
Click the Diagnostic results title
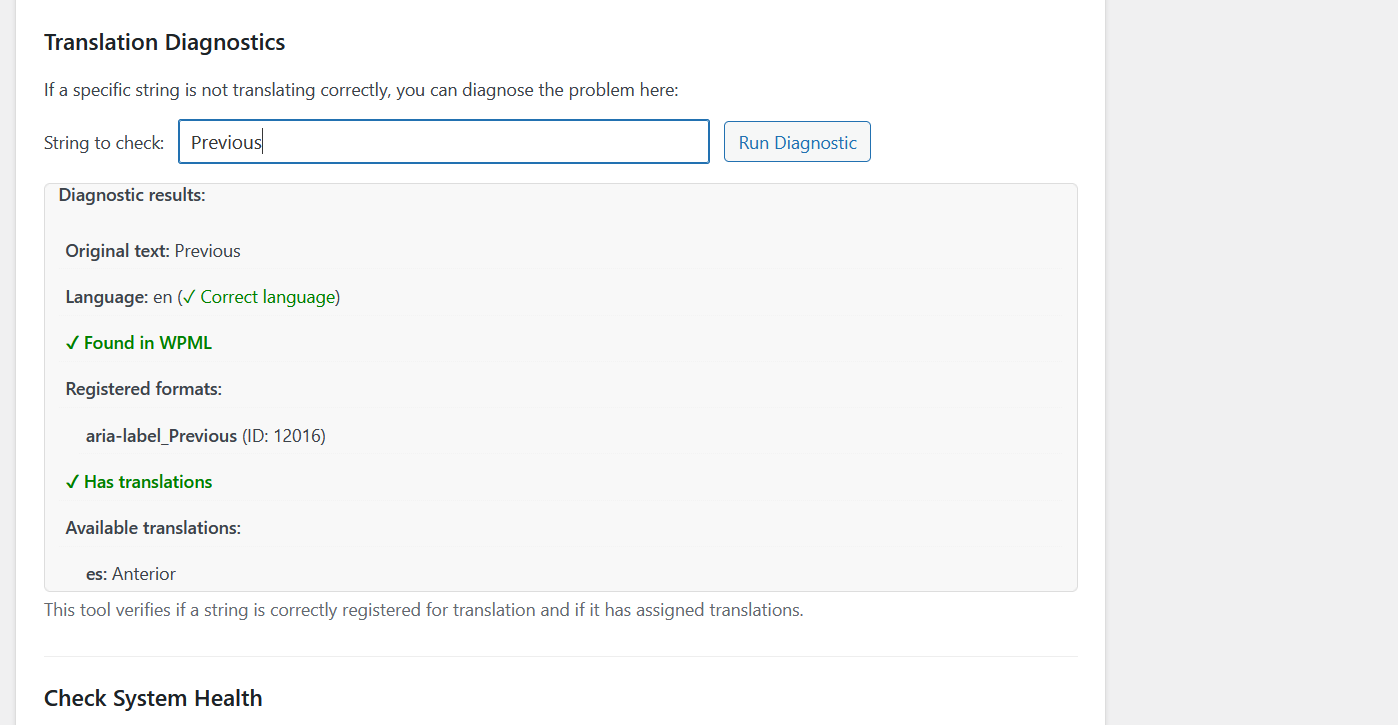[132, 195]
